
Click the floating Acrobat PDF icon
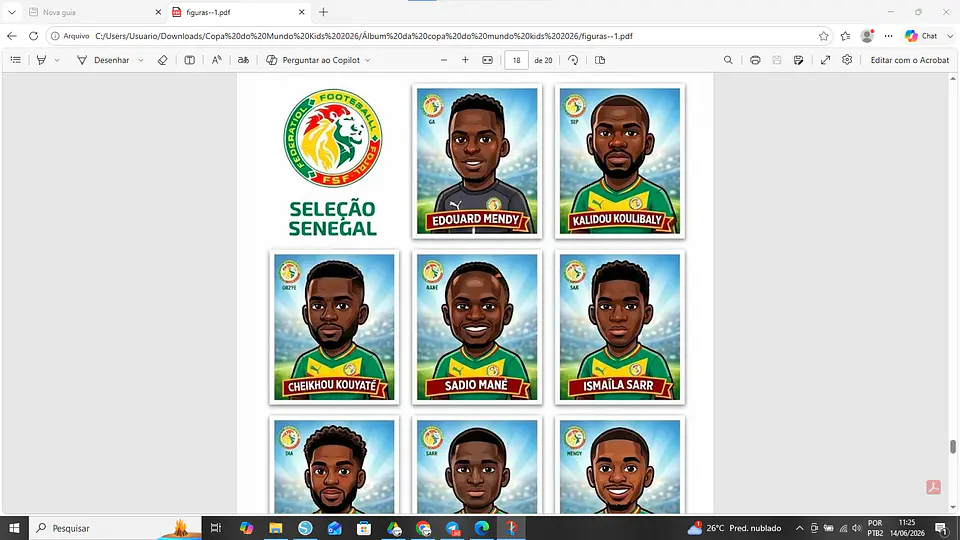click(934, 487)
